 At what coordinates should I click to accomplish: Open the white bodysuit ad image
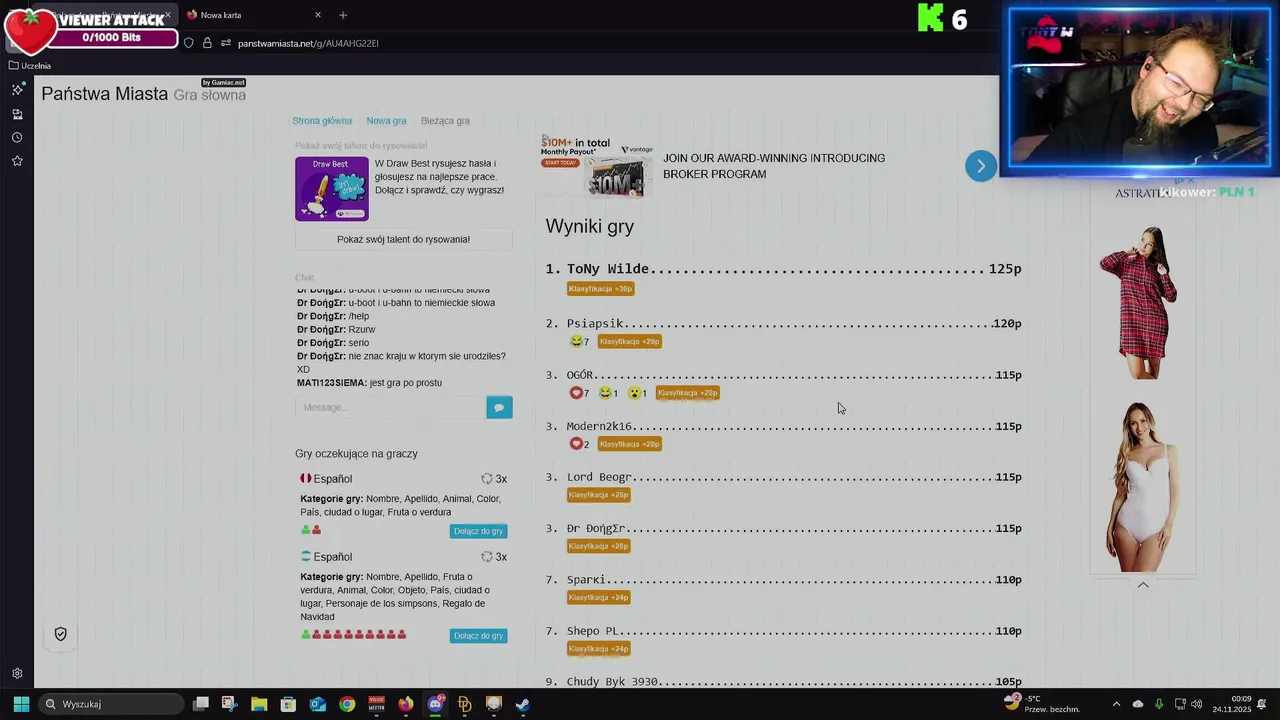(x=1142, y=487)
